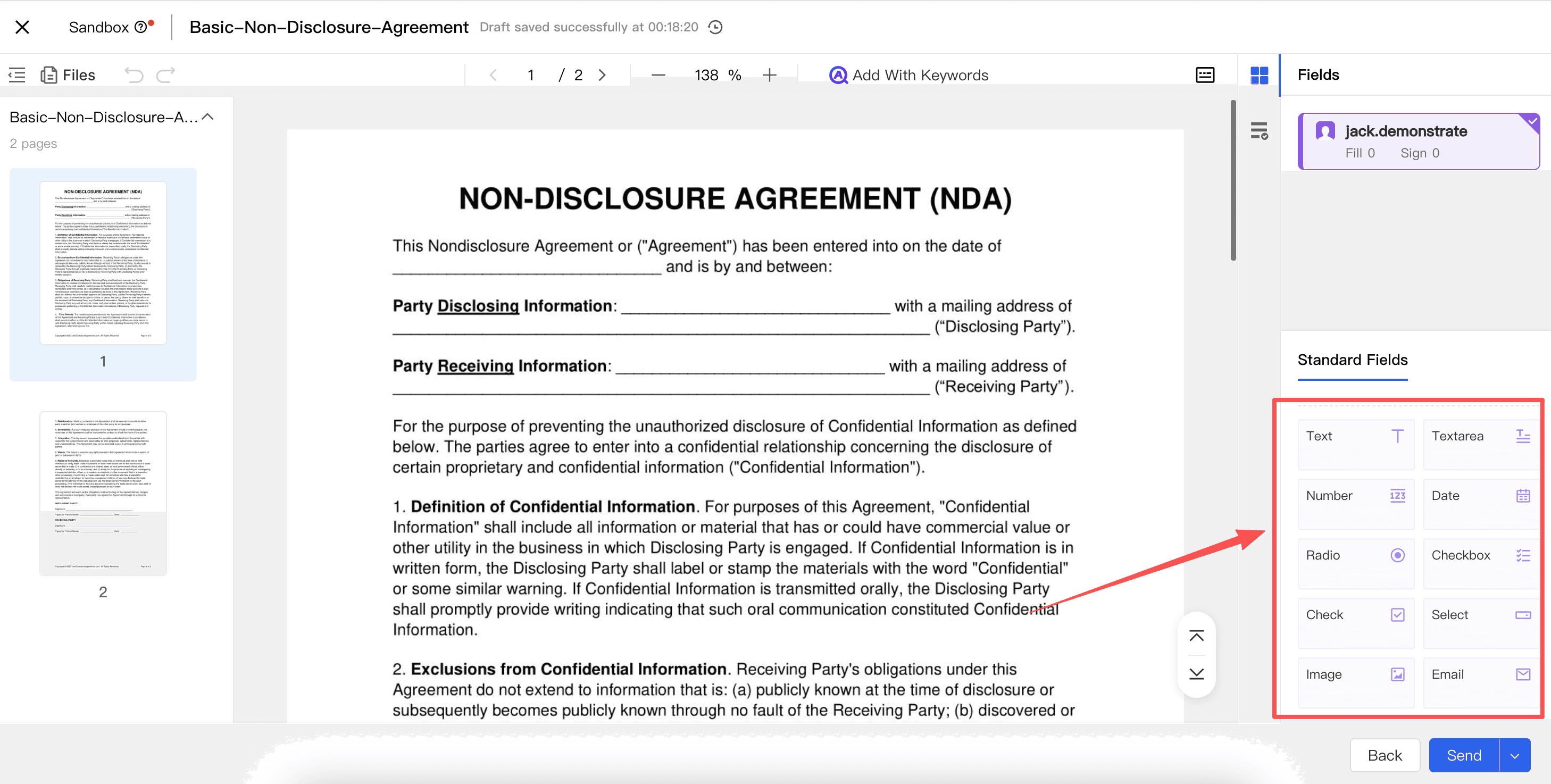Jump to top of document arrow
This screenshot has width=1551, height=784.
coord(1196,636)
